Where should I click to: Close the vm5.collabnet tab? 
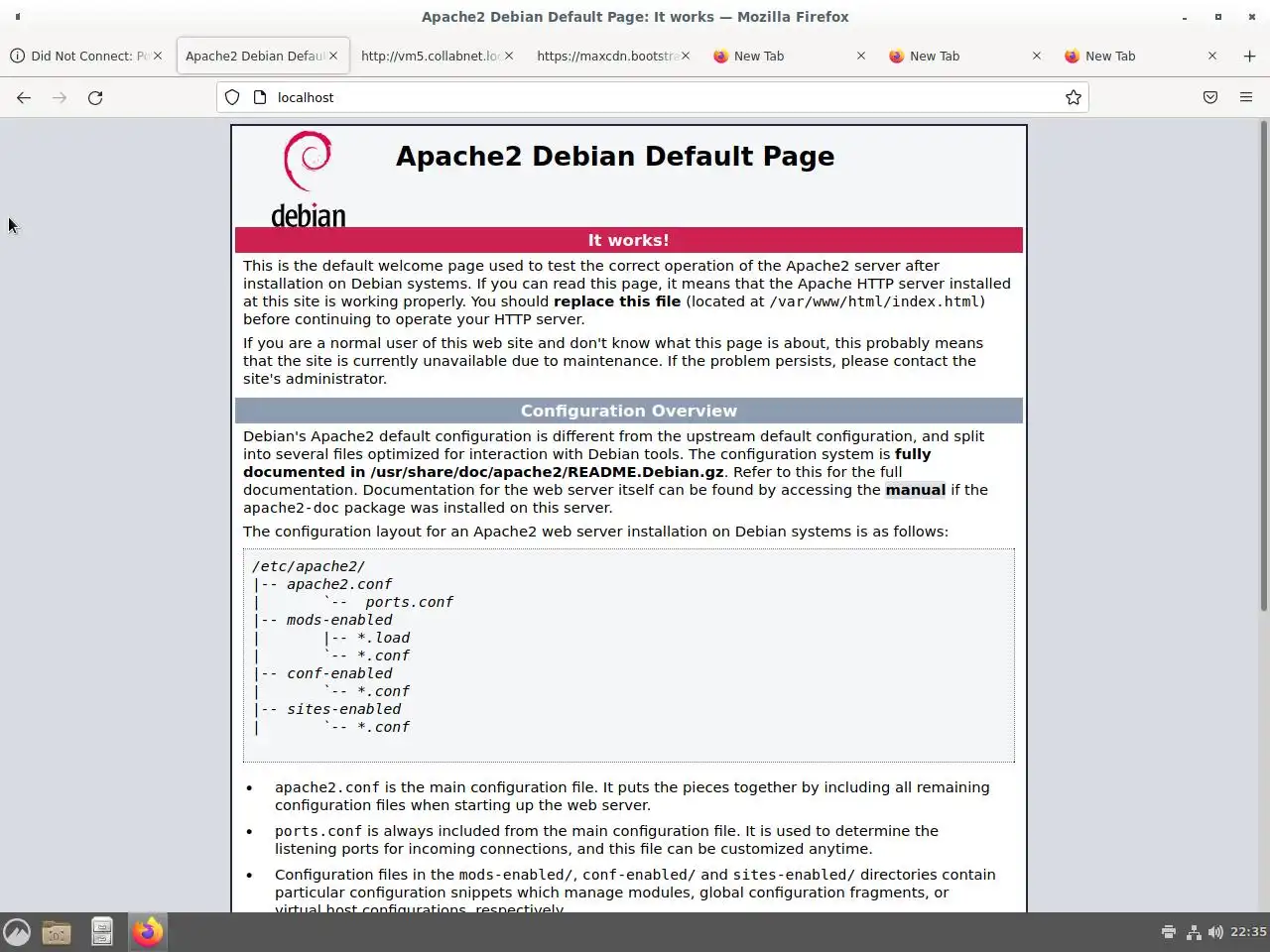(509, 56)
